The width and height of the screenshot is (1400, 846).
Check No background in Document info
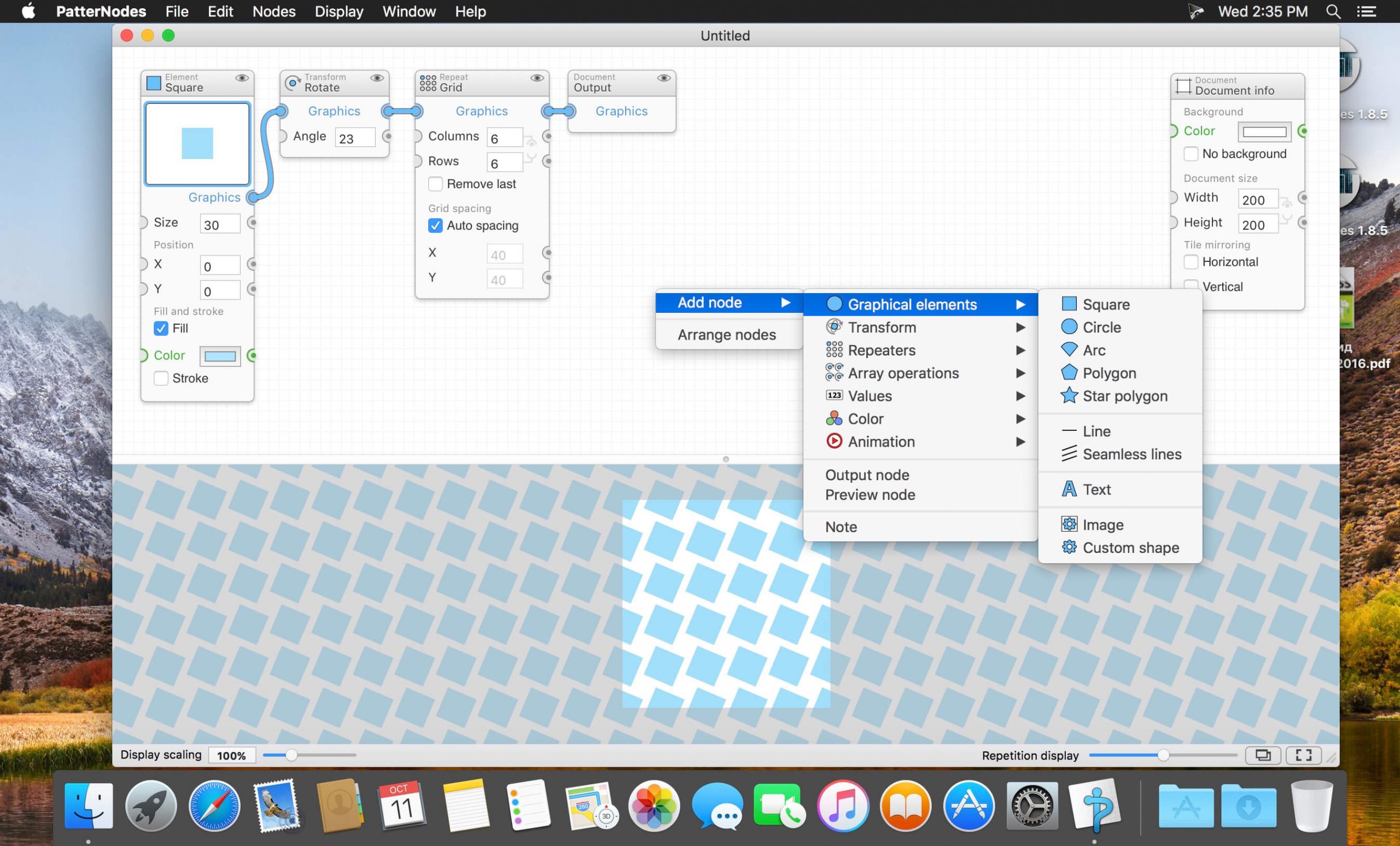pos(1192,154)
